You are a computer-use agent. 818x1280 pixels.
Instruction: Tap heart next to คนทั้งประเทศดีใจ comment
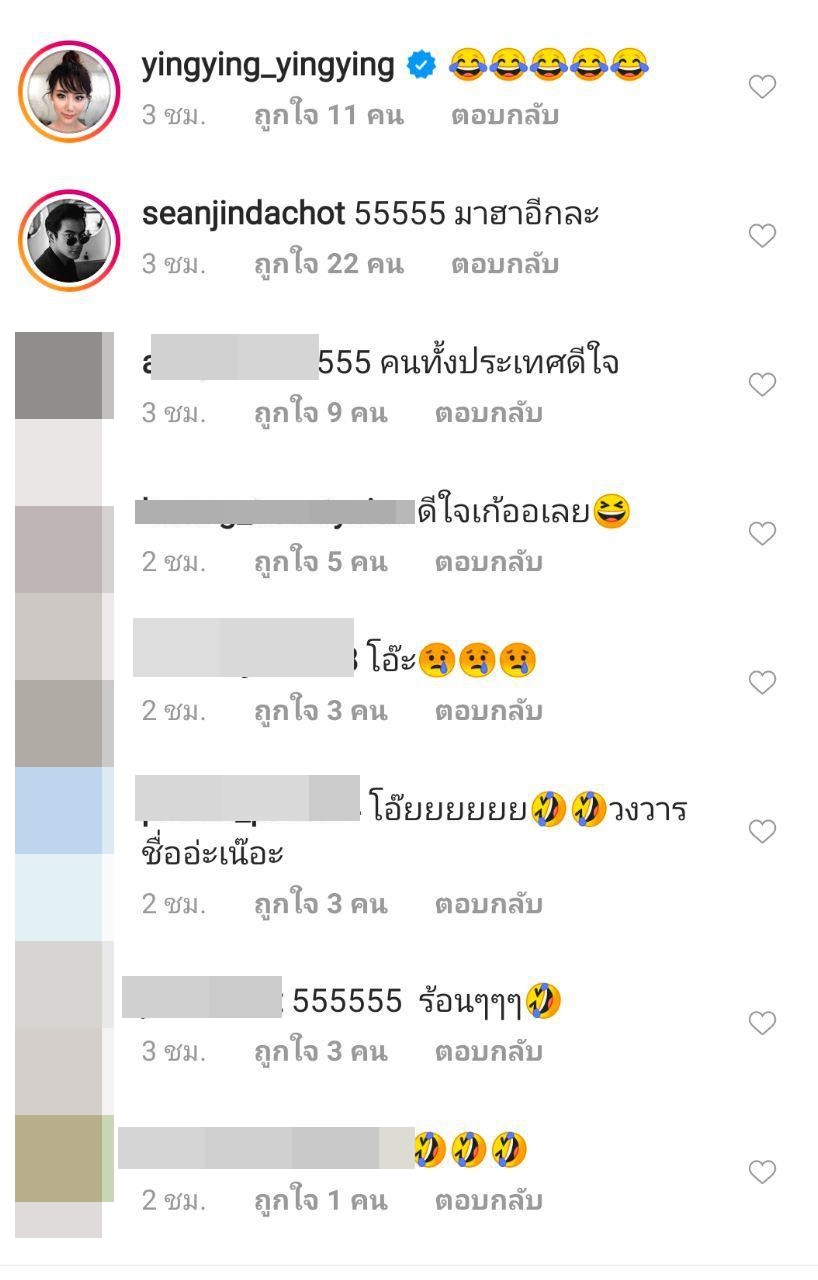tap(763, 385)
